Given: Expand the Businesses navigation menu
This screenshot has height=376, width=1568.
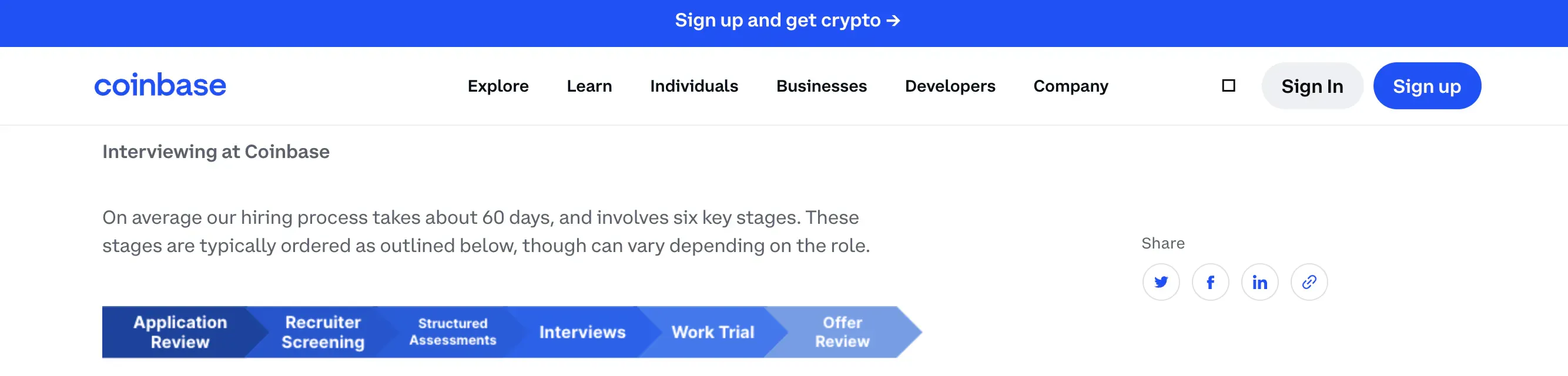Looking at the screenshot, I should [x=821, y=86].
